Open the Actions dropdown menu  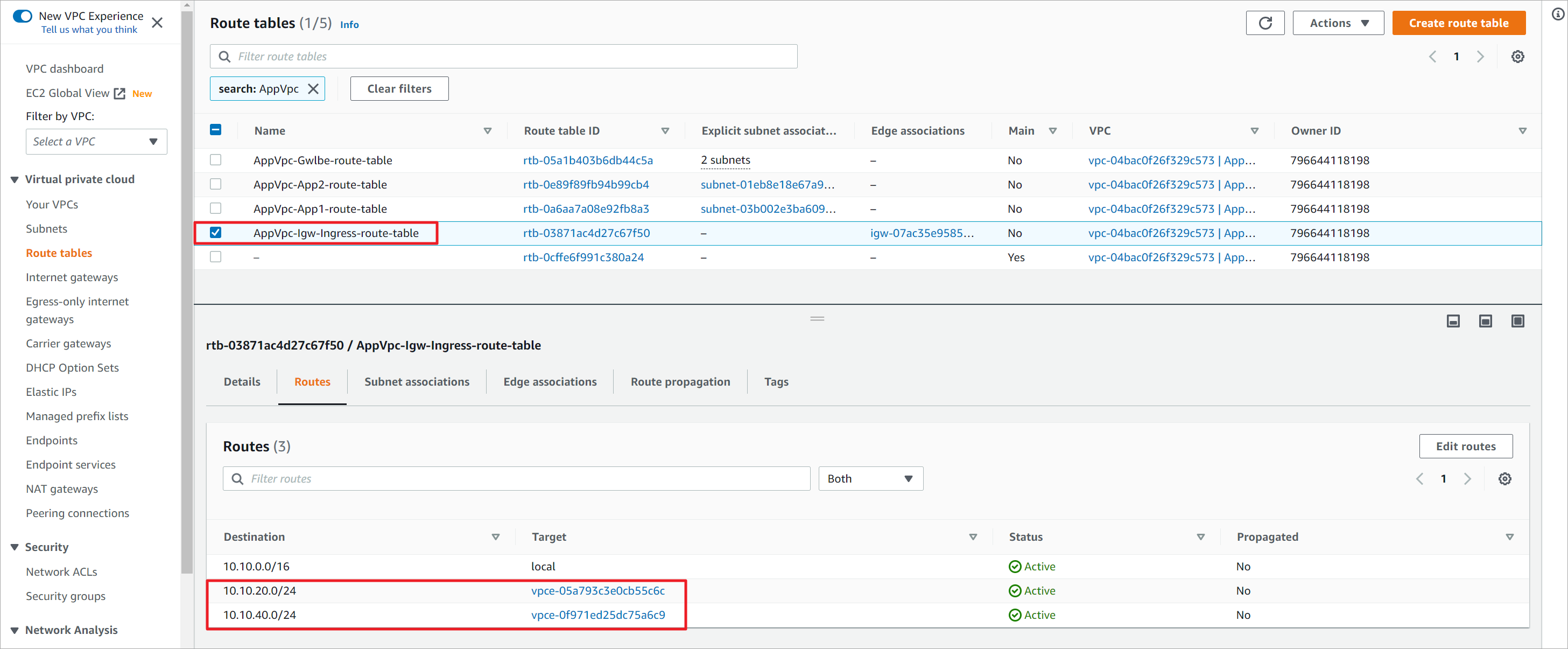1338,23
